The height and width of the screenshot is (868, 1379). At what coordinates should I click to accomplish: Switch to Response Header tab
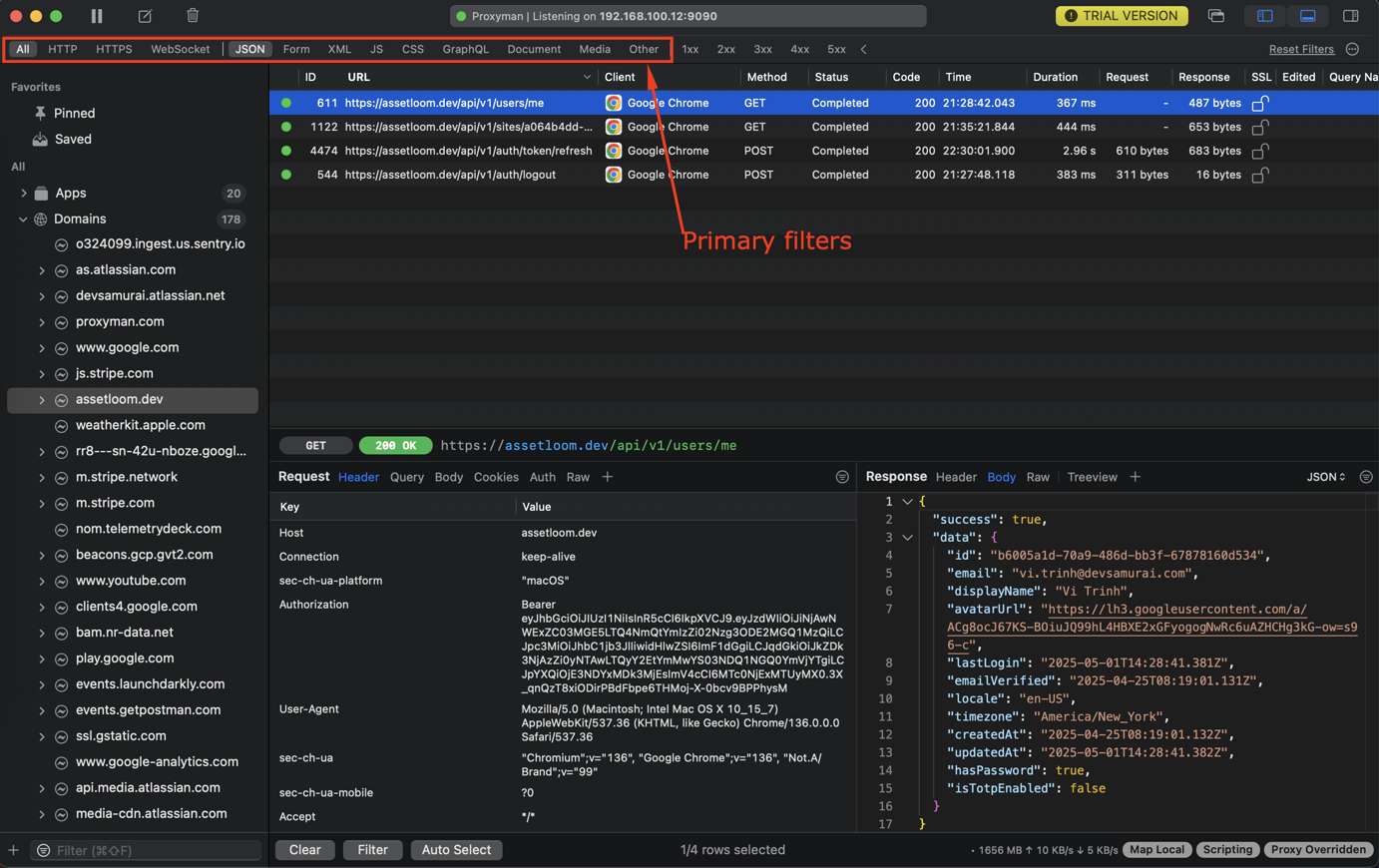[956, 477]
